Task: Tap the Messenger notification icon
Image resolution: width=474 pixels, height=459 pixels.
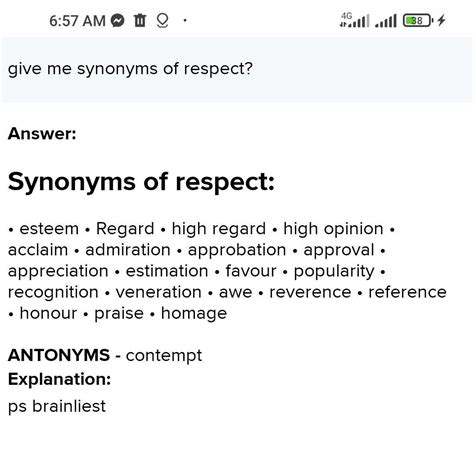Action: (x=117, y=21)
